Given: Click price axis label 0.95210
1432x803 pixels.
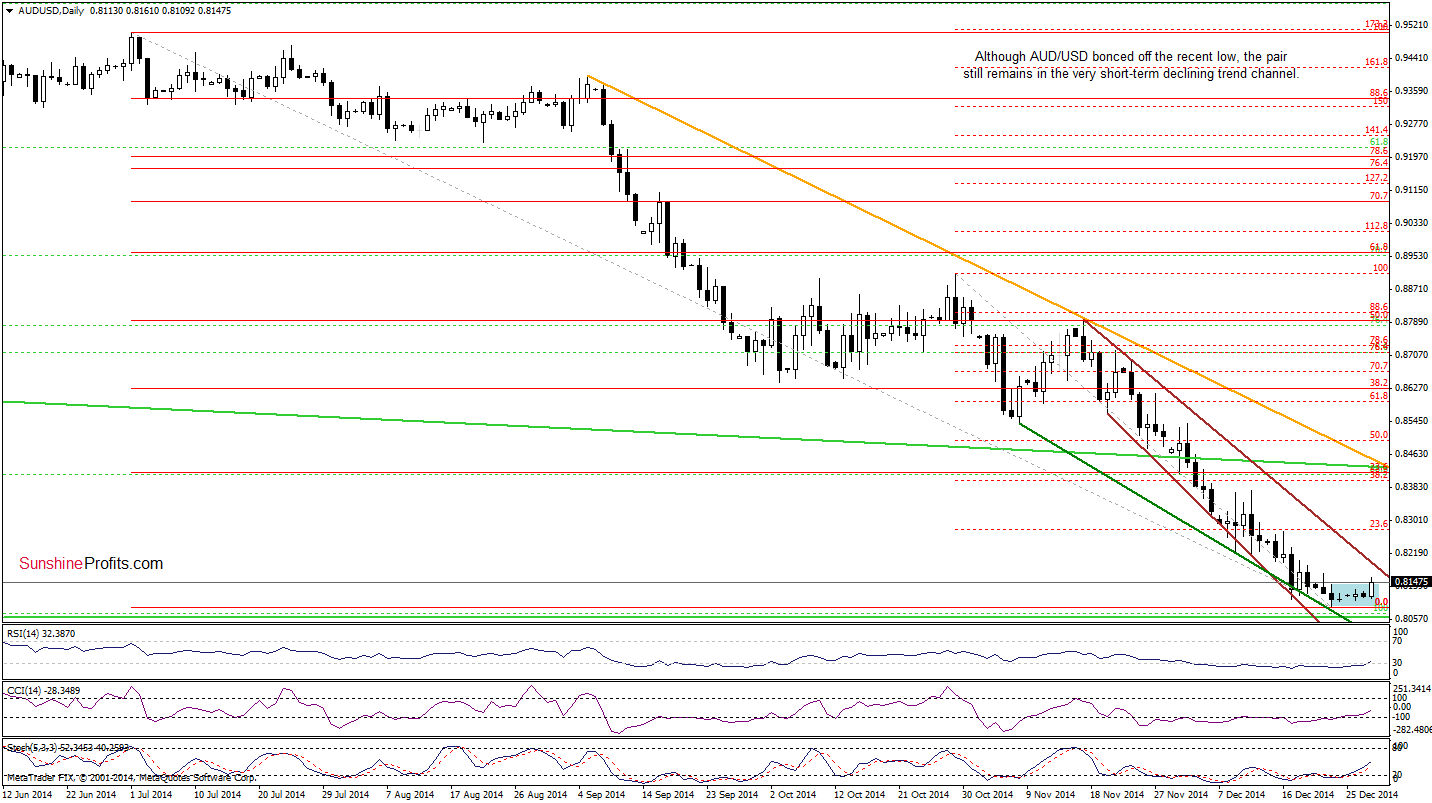Looking at the screenshot, I should point(1411,24).
